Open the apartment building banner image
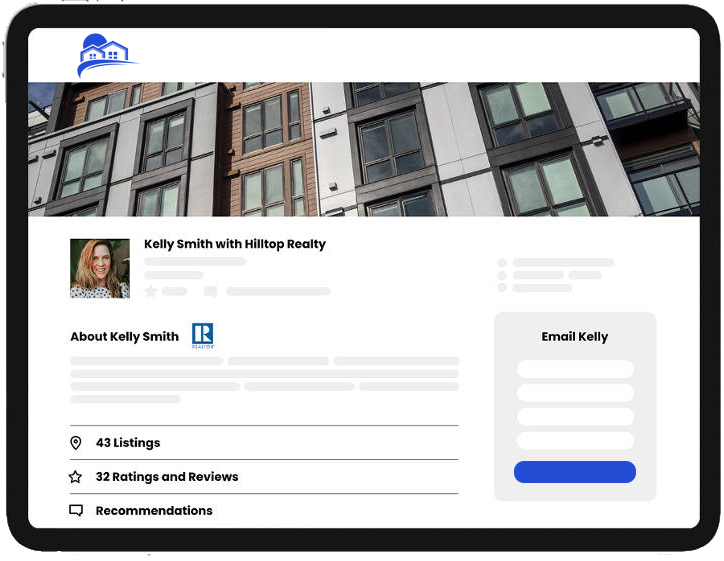This screenshot has width=724, height=561. pos(363,149)
